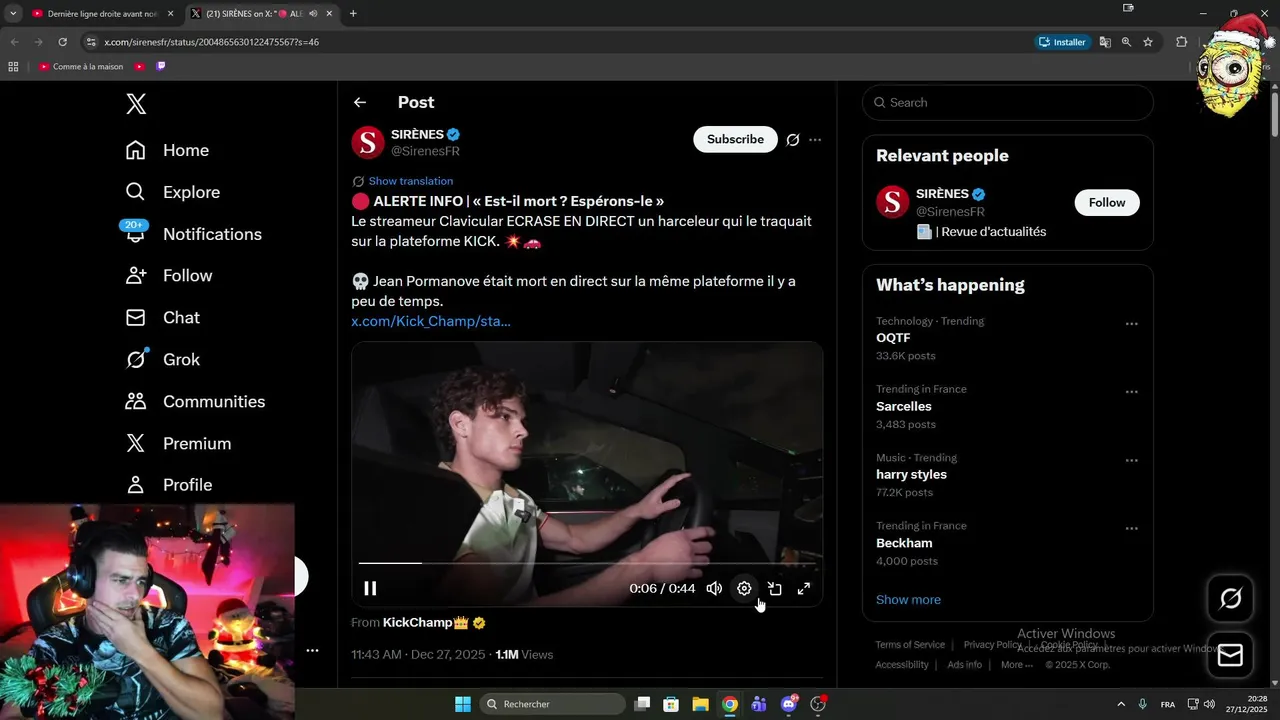The image size is (1280, 720).
Task: Mute the video with the volume icon
Action: 714,588
